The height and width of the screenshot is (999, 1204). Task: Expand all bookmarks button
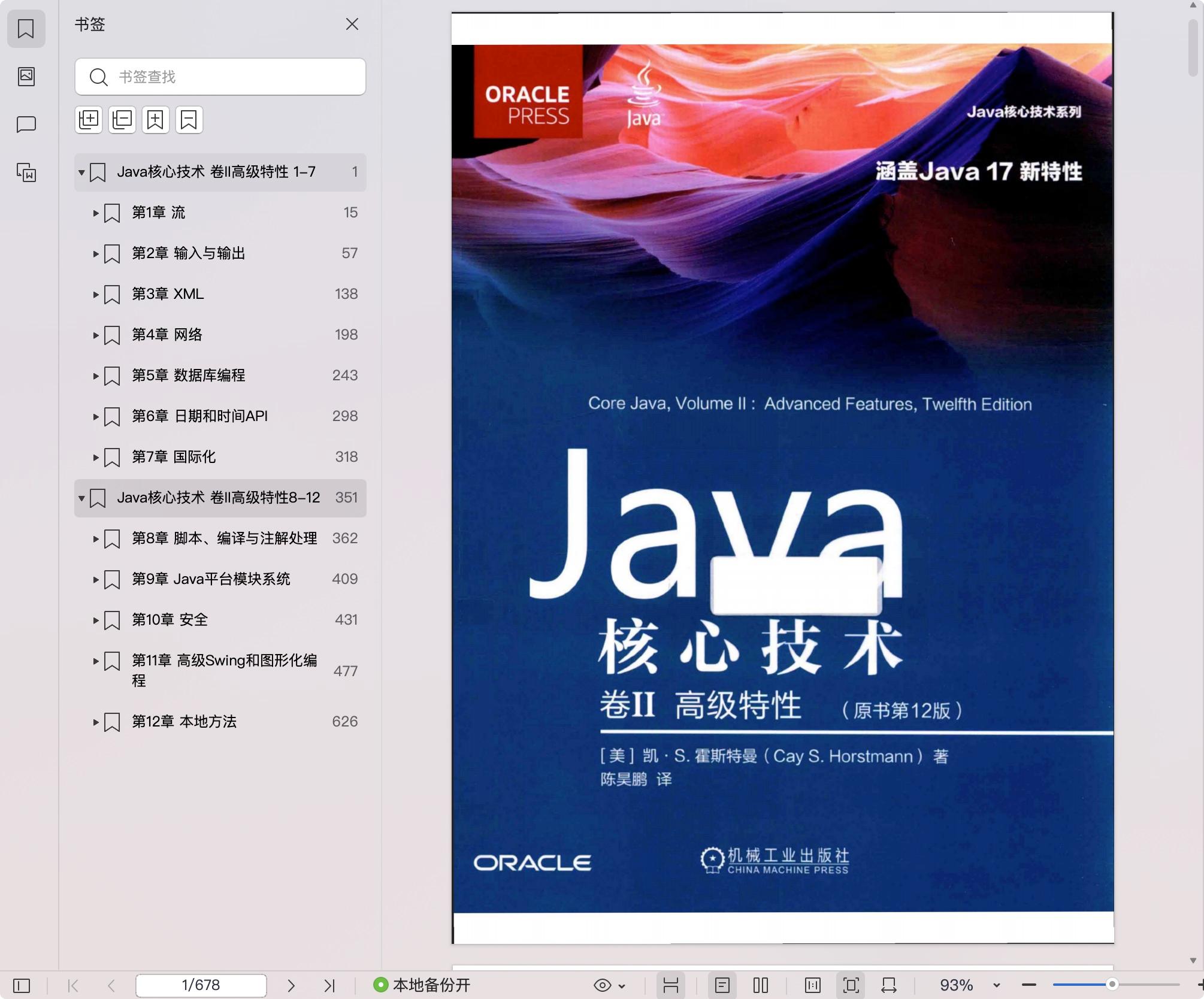pos(89,120)
